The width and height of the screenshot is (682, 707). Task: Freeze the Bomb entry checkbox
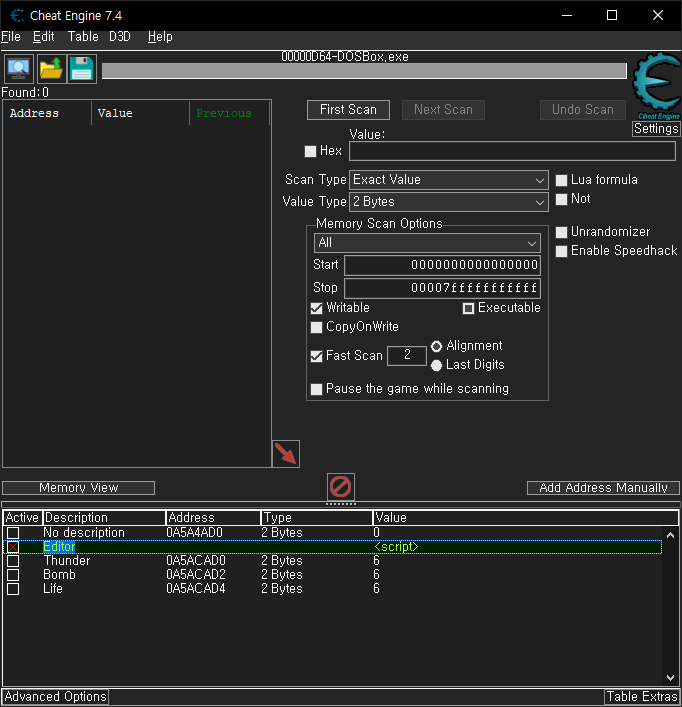tap(13, 575)
